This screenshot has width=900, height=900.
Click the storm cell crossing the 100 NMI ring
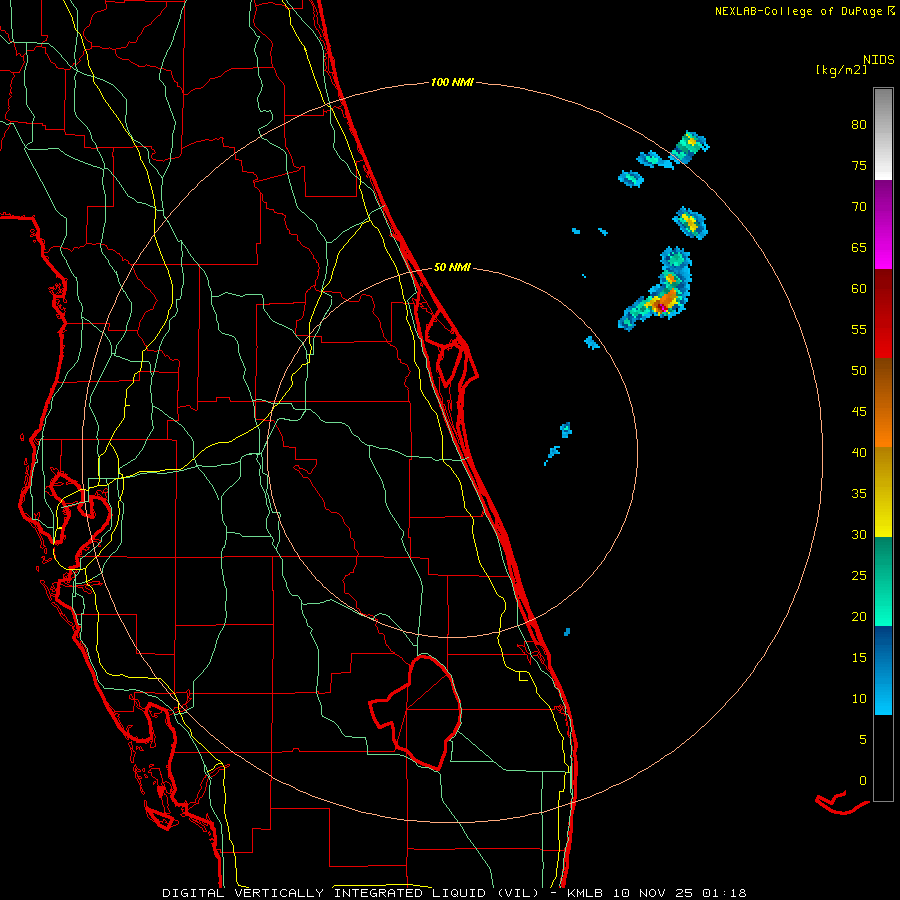click(x=688, y=147)
